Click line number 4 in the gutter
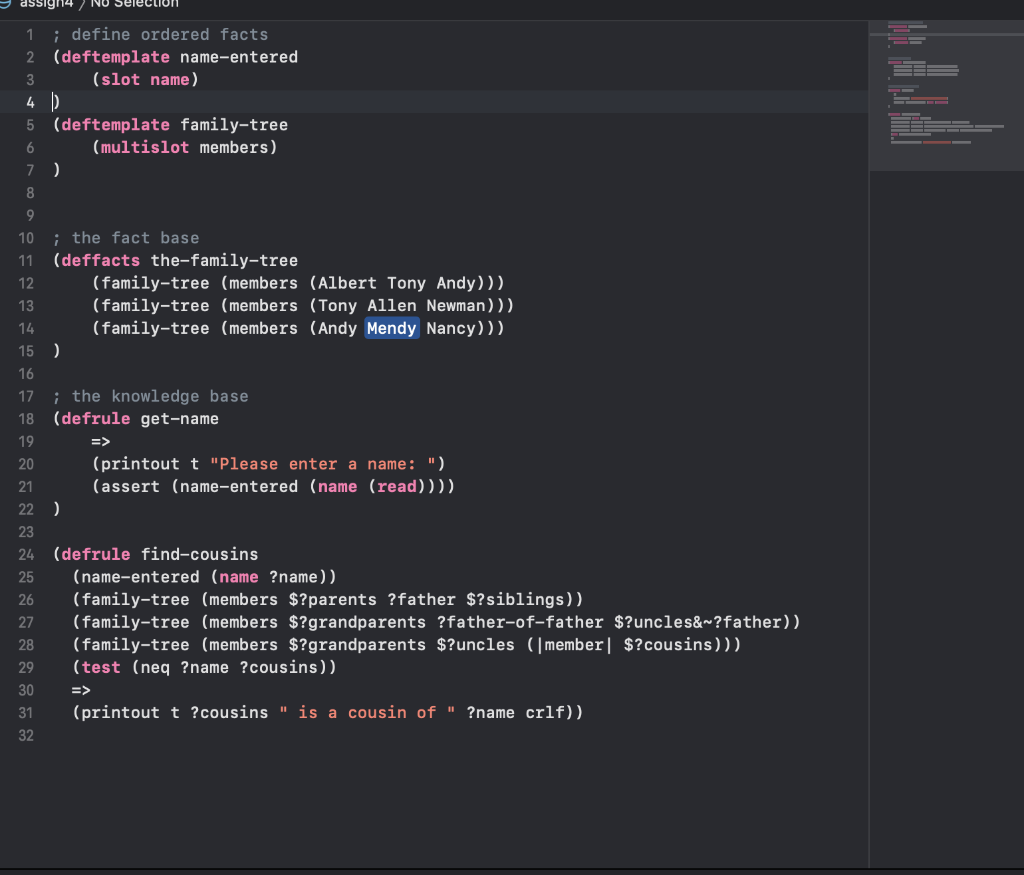 [x=30, y=101]
